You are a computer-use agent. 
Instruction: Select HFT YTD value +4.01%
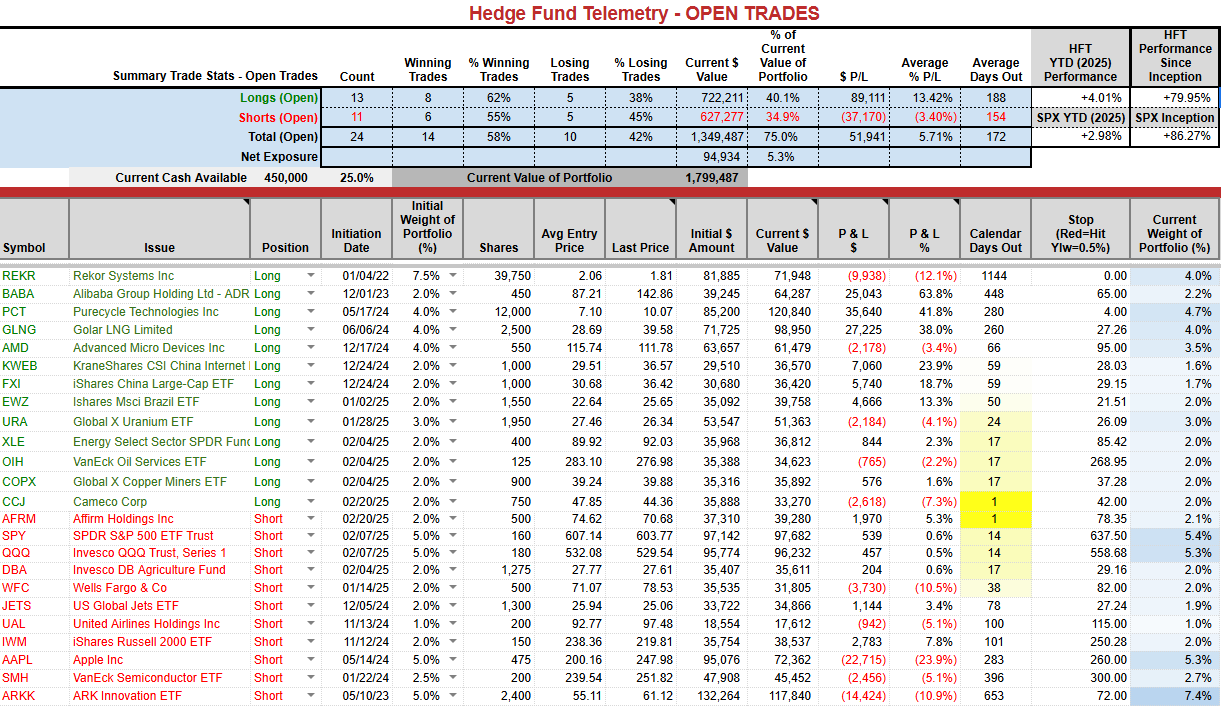point(1080,98)
